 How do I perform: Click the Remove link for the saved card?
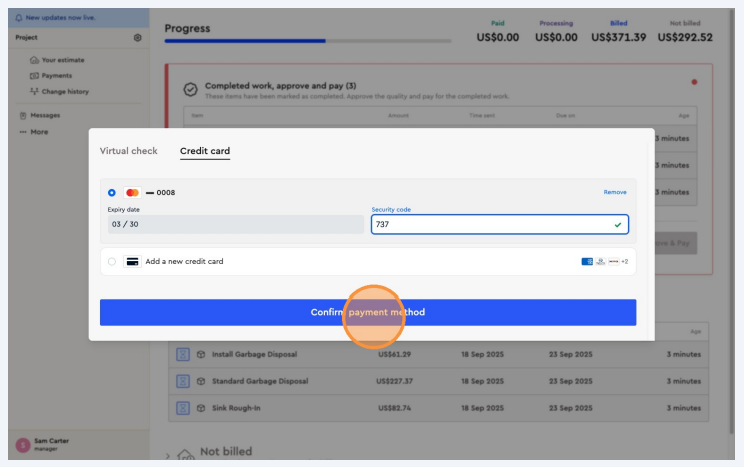[x=615, y=192]
